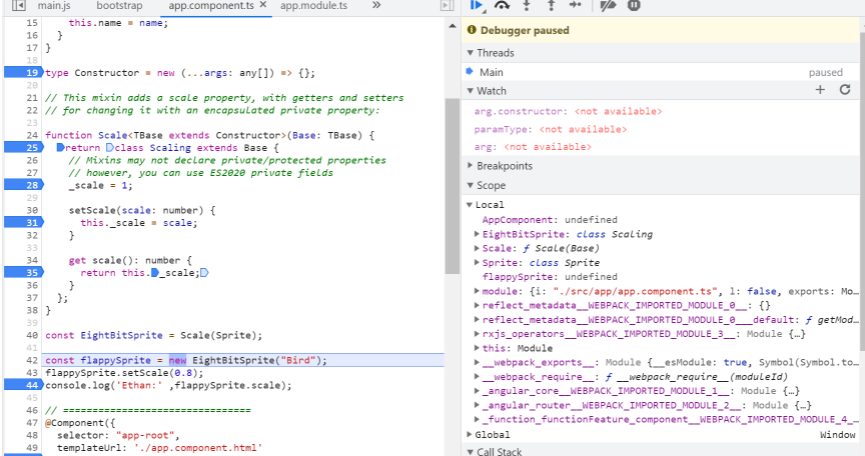The image size is (865, 456).
Task: Refresh the watch expressions
Action: [x=845, y=90]
